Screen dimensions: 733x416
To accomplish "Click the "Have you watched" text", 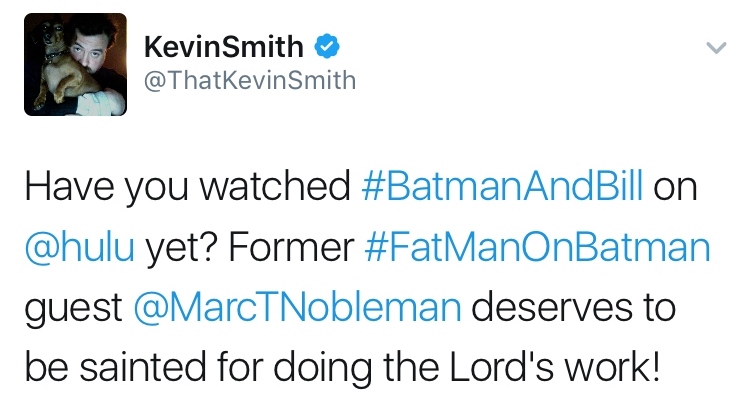I will 184,186.
